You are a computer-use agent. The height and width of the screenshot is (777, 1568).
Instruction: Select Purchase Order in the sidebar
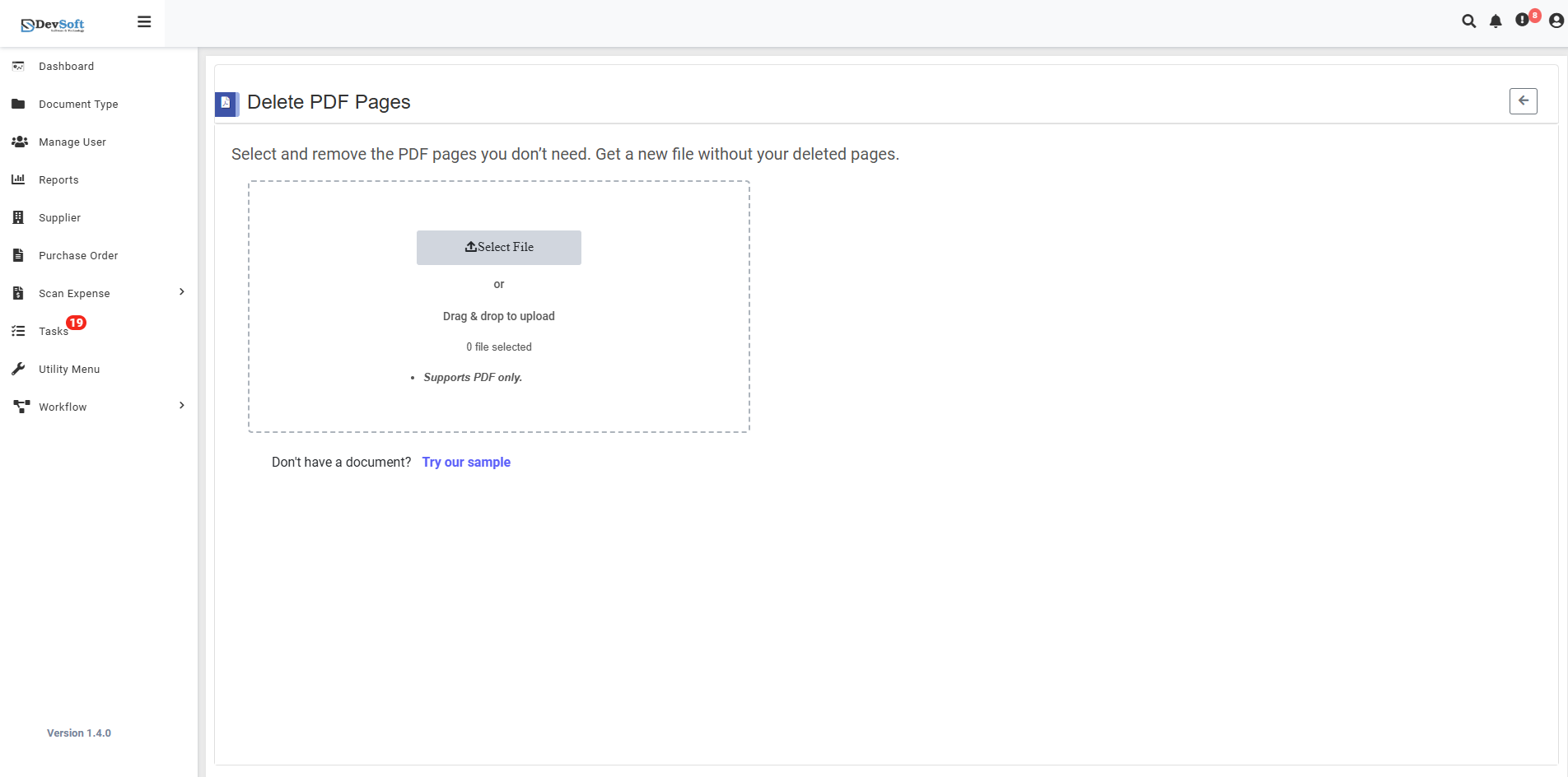pos(77,255)
